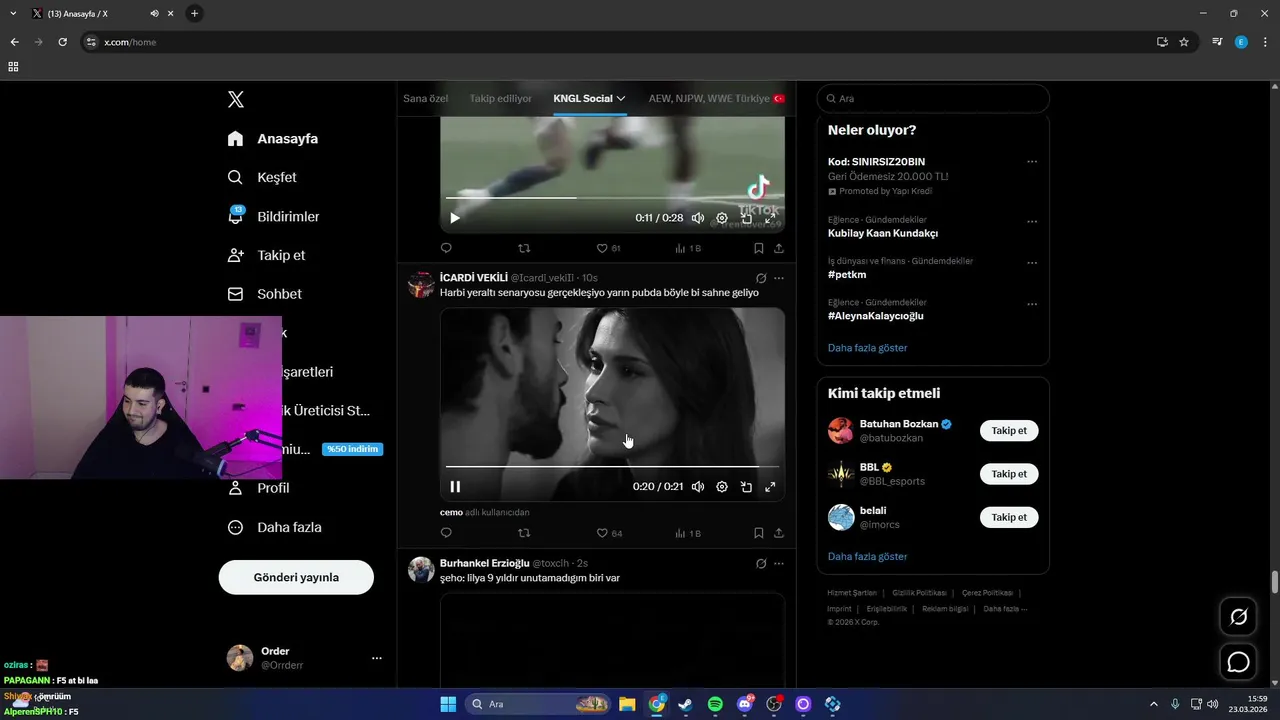1280x720 pixels.
Task: Play the TikTok football video
Action: point(455,218)
